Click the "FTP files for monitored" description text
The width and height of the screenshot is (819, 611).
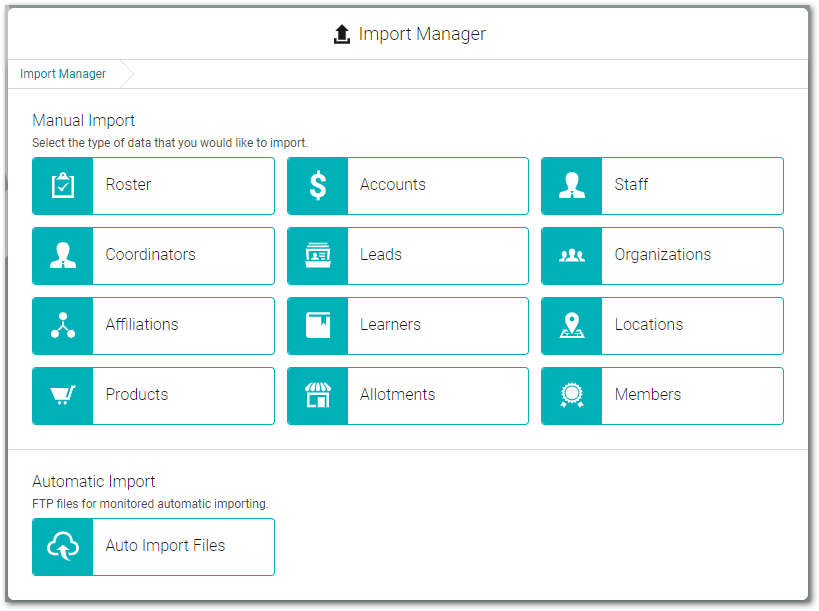150,504
